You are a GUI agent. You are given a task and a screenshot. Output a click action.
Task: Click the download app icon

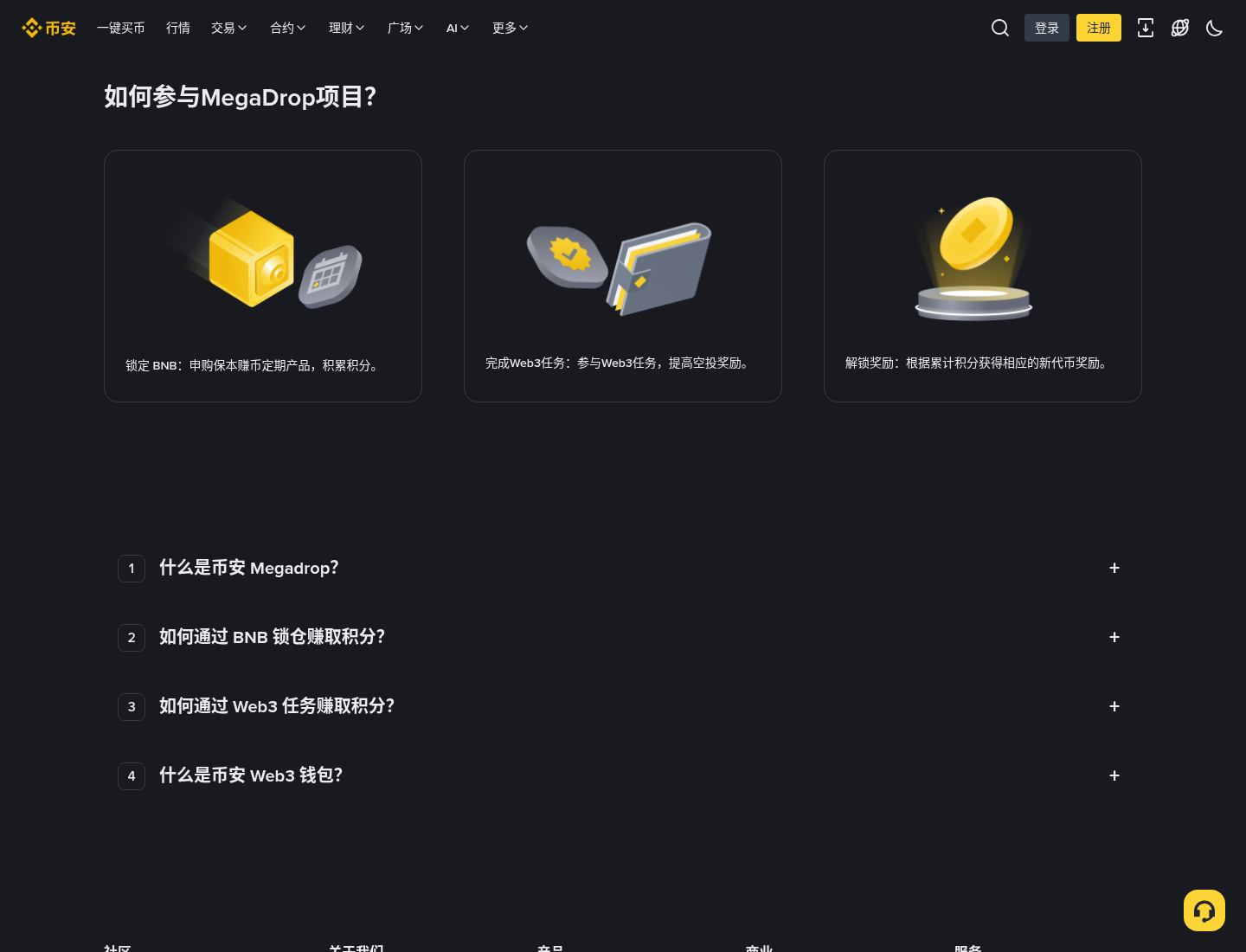click(1146, 28)
